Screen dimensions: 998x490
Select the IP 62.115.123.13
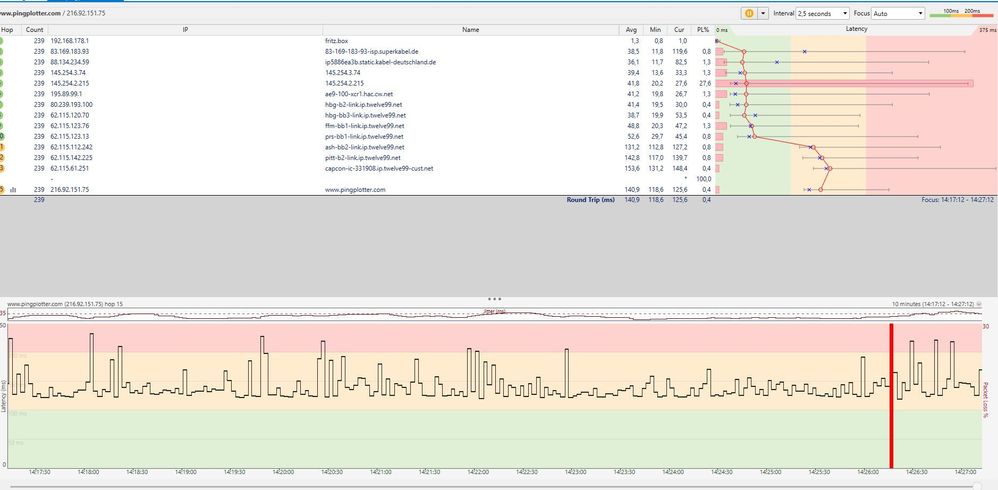69,136
